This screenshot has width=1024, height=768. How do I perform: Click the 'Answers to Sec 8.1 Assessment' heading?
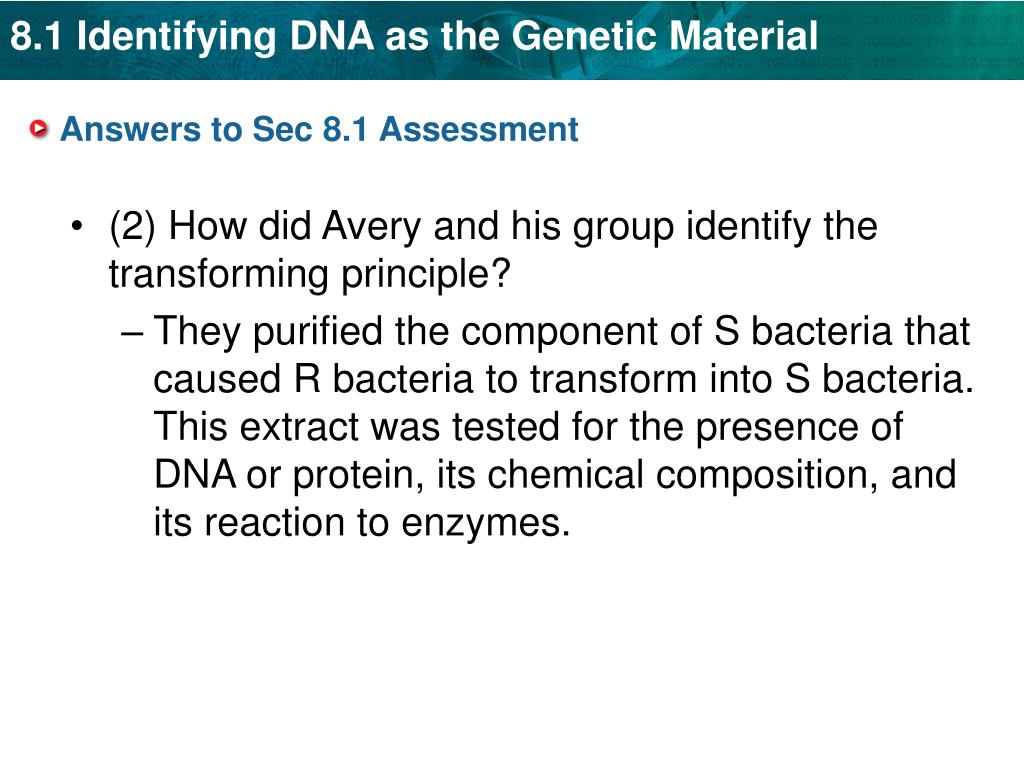[319, 129]
